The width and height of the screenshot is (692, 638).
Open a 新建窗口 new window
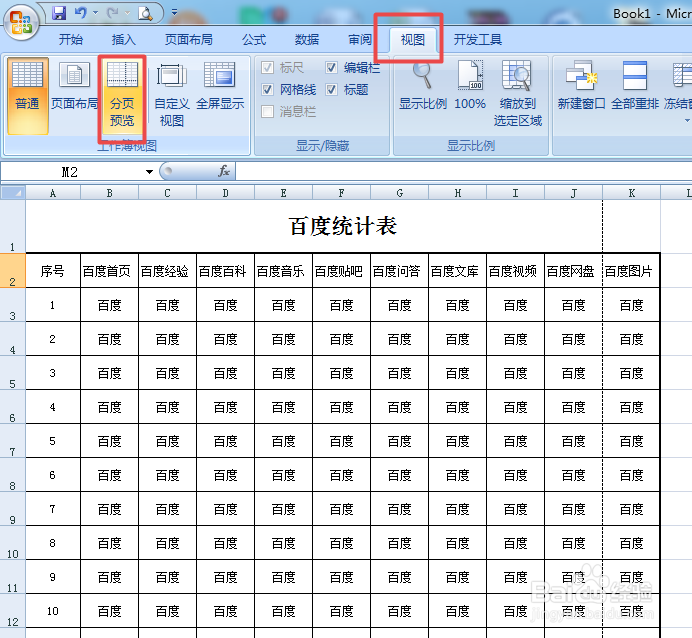pyautogui.click(x=581, y=86)
